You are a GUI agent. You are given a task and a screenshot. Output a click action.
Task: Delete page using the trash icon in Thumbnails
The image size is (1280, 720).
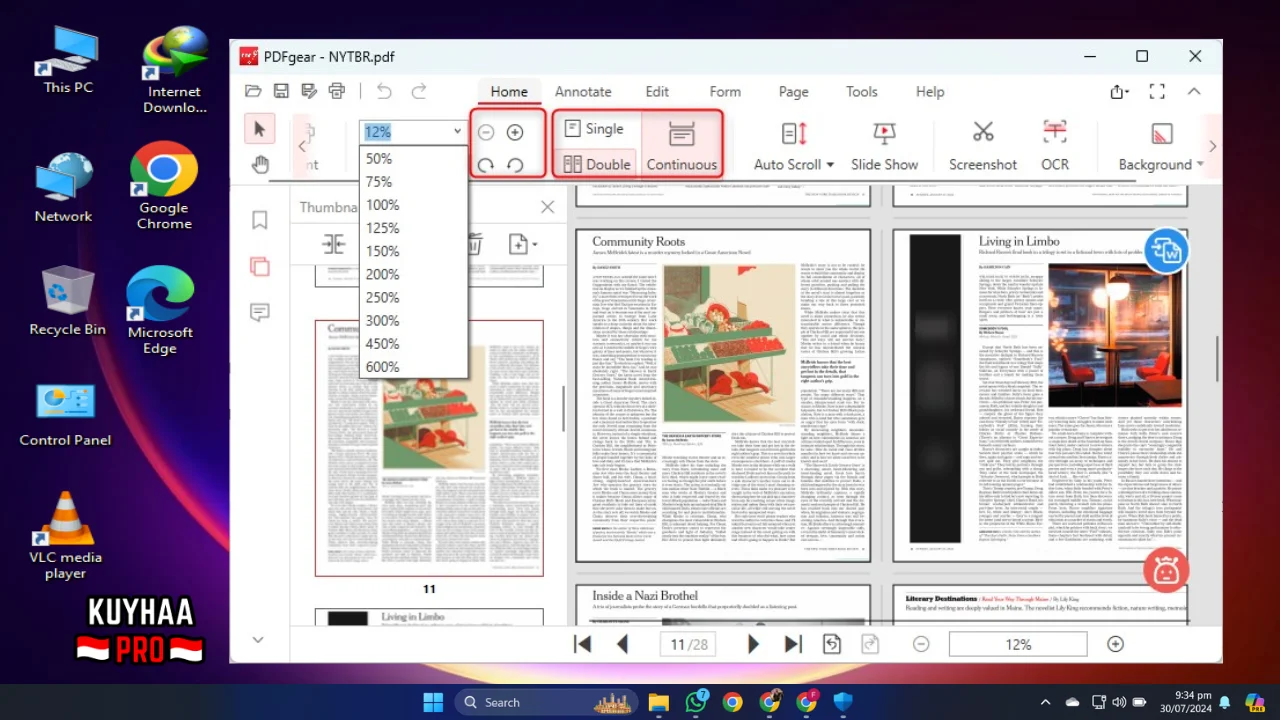pos(475,244)
